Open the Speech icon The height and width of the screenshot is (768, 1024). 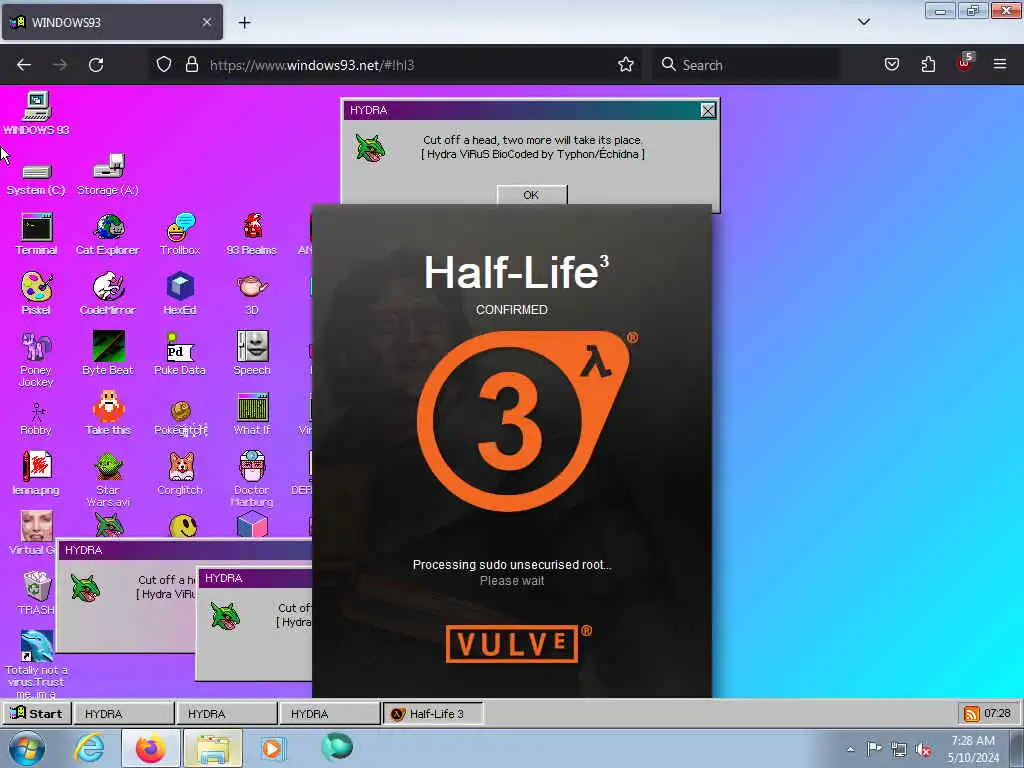[252, 353]
